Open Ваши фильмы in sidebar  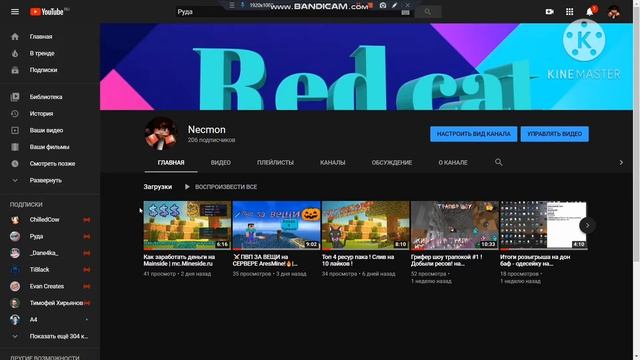(50, 147)
